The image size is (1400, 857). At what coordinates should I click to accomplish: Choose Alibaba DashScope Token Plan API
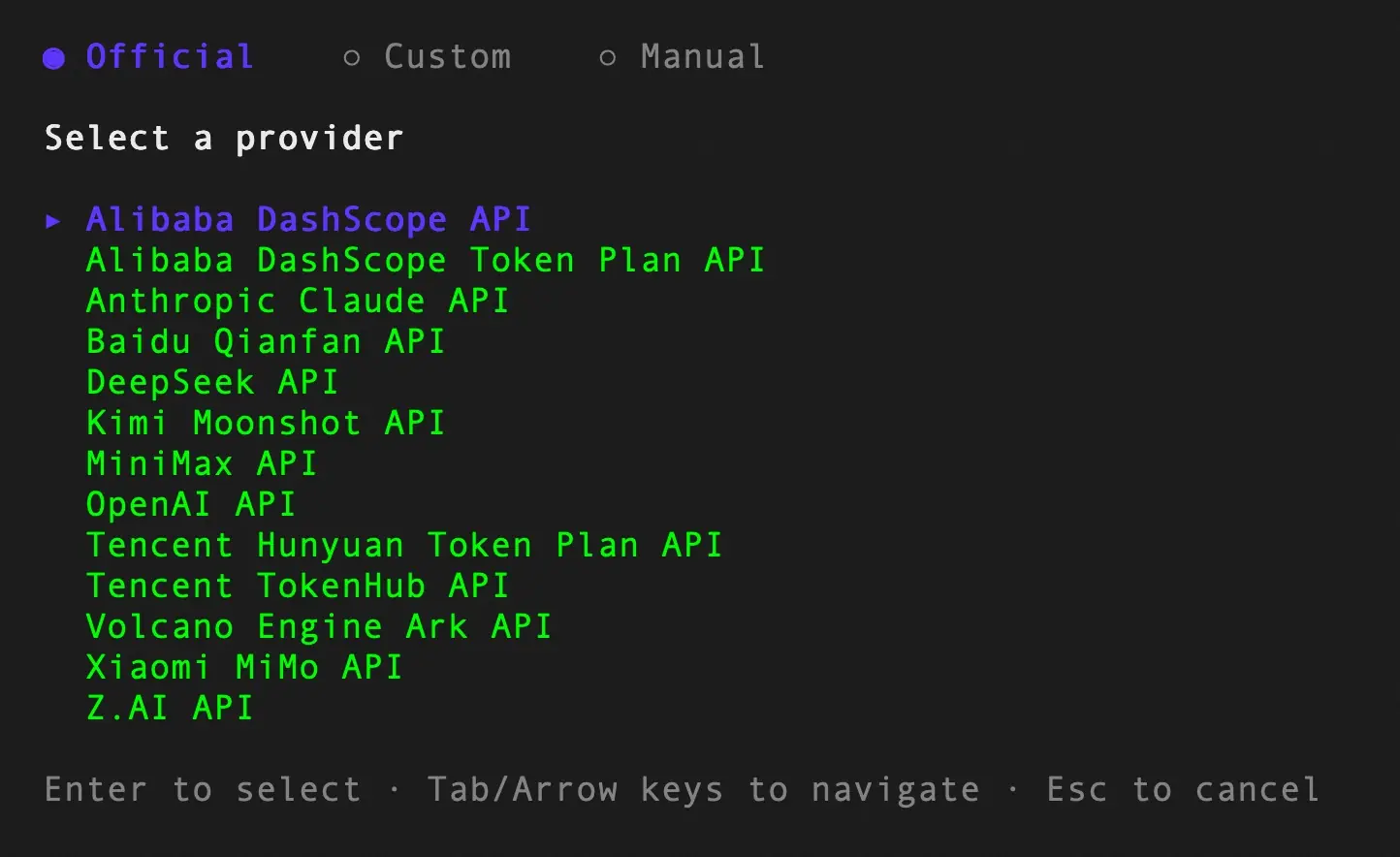[x=426, y=261]
